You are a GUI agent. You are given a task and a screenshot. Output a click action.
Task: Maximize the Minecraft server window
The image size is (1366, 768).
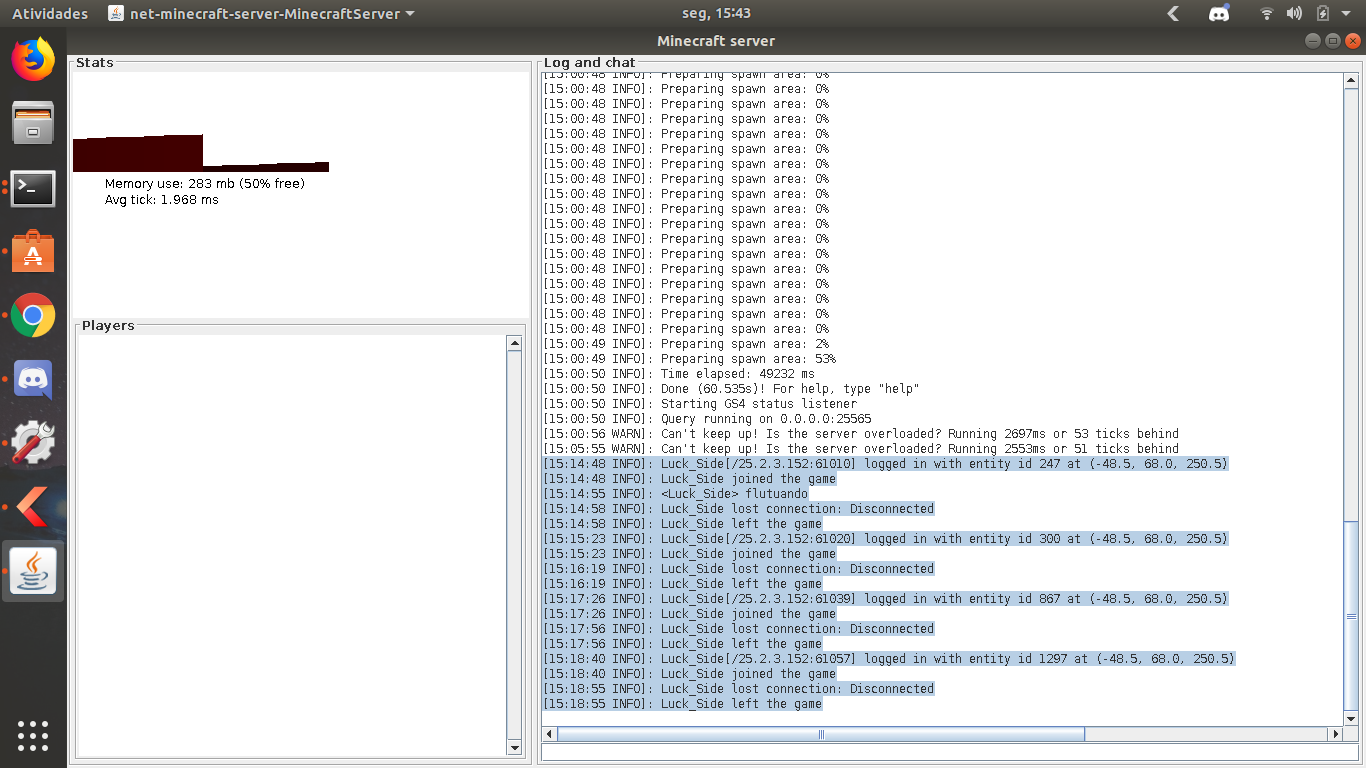pyautogui.click(x=1333, y=41)
